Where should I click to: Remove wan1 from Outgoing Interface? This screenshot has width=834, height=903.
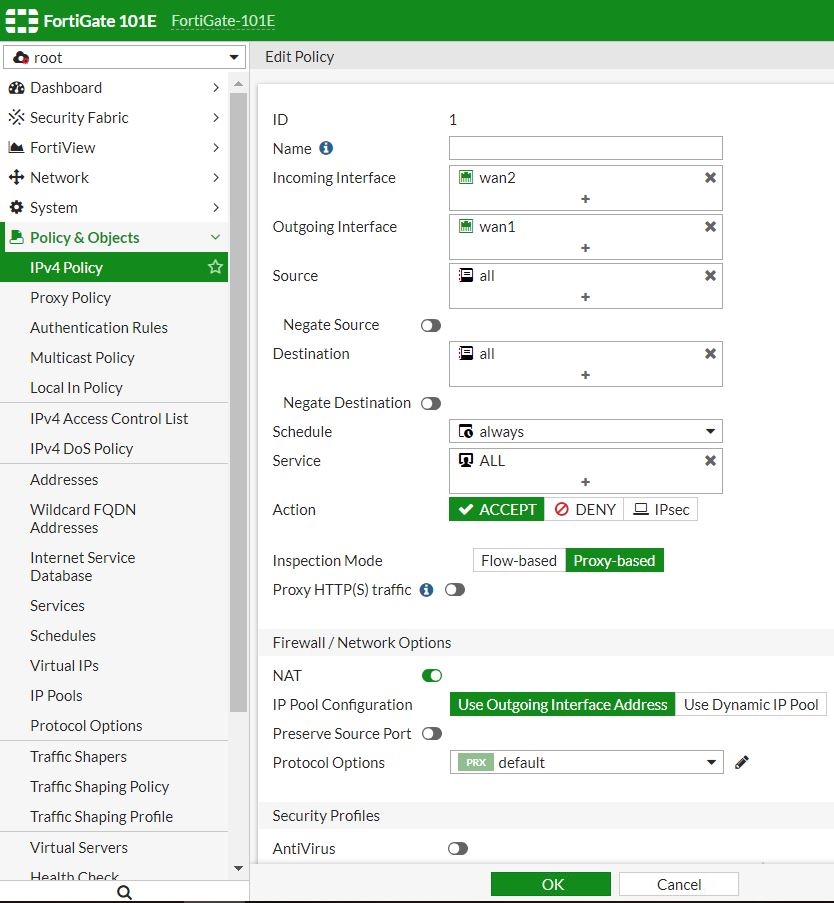pyautogui.click(x=710, y=226)
